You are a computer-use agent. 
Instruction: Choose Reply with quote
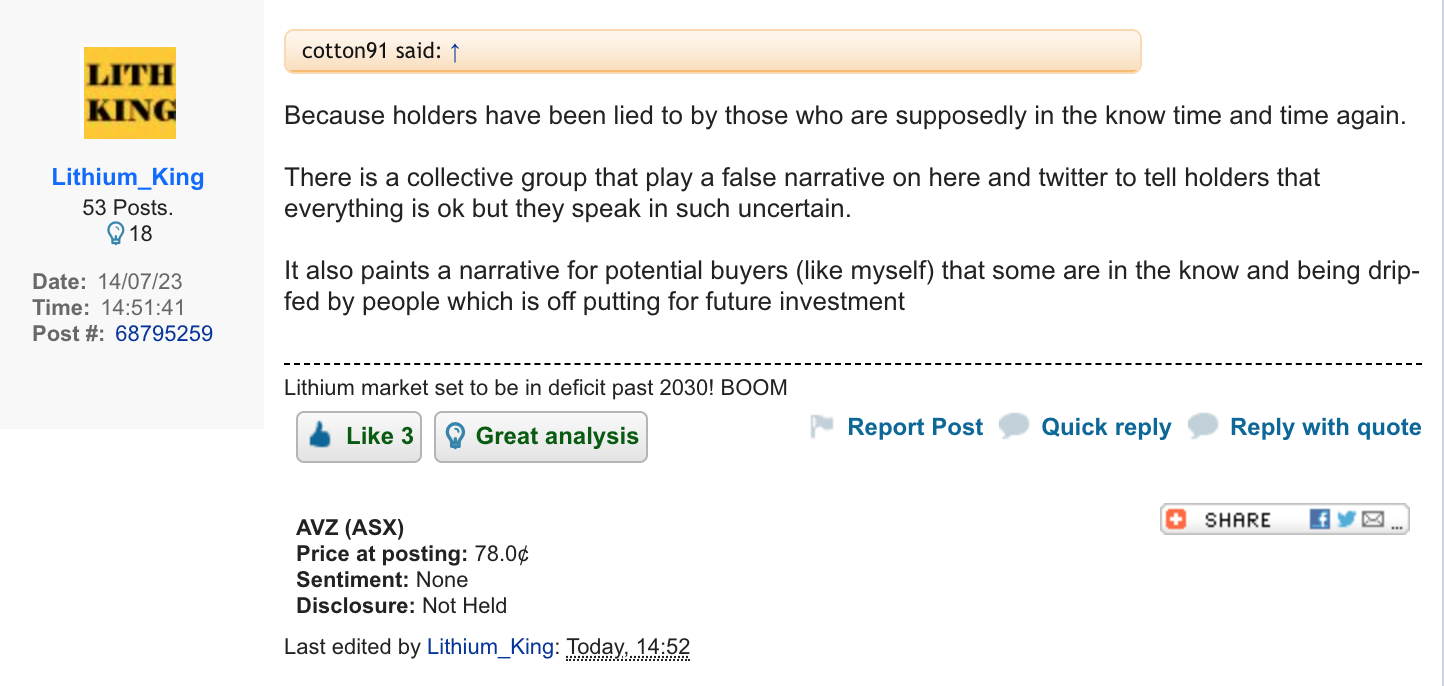(1325, 427)
